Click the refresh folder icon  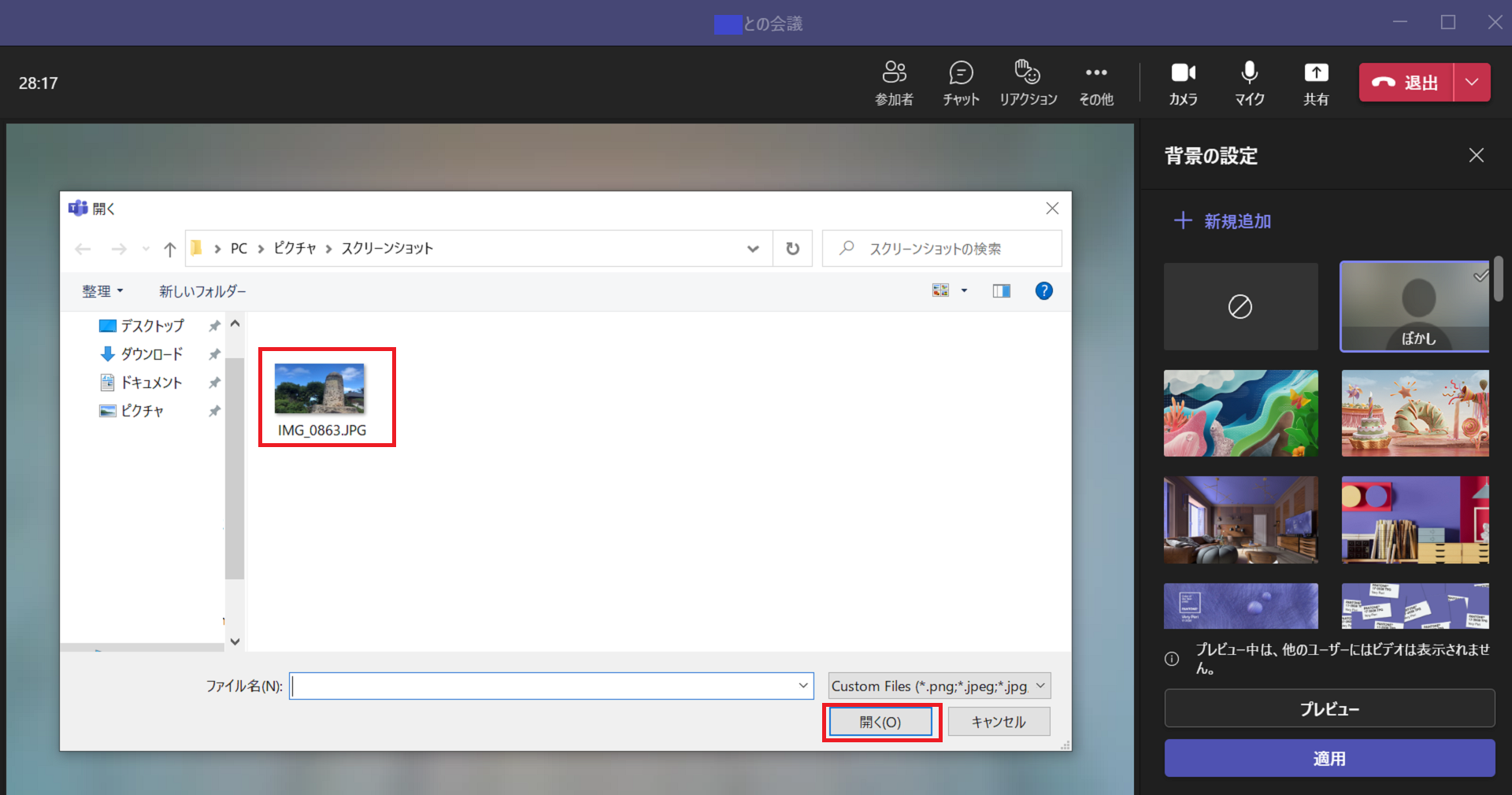(x=792, y=249)
